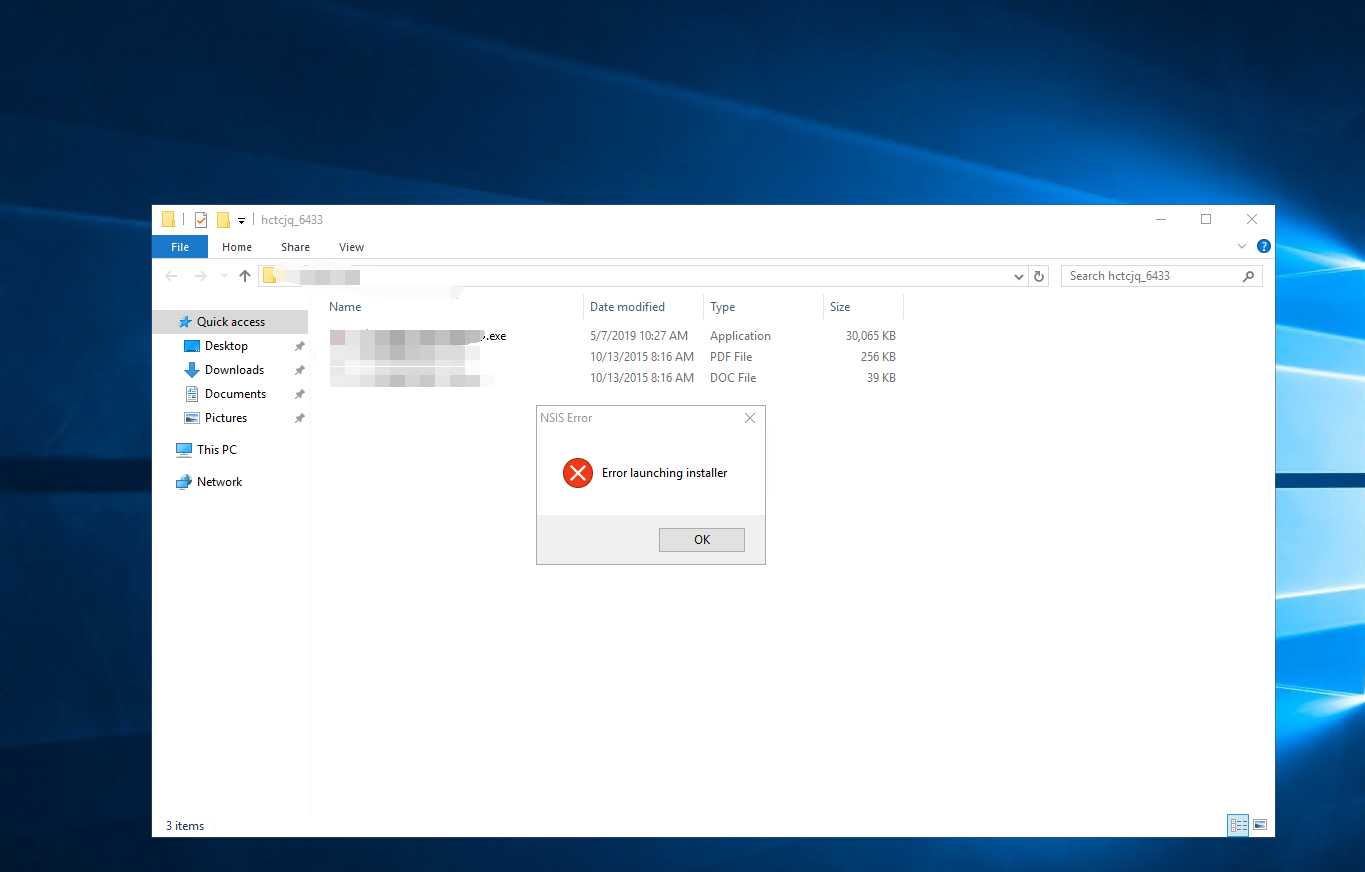Click the search magnifier icon
The width and height of the screenshot is (1365, 872).
(x=1248, y=276)
